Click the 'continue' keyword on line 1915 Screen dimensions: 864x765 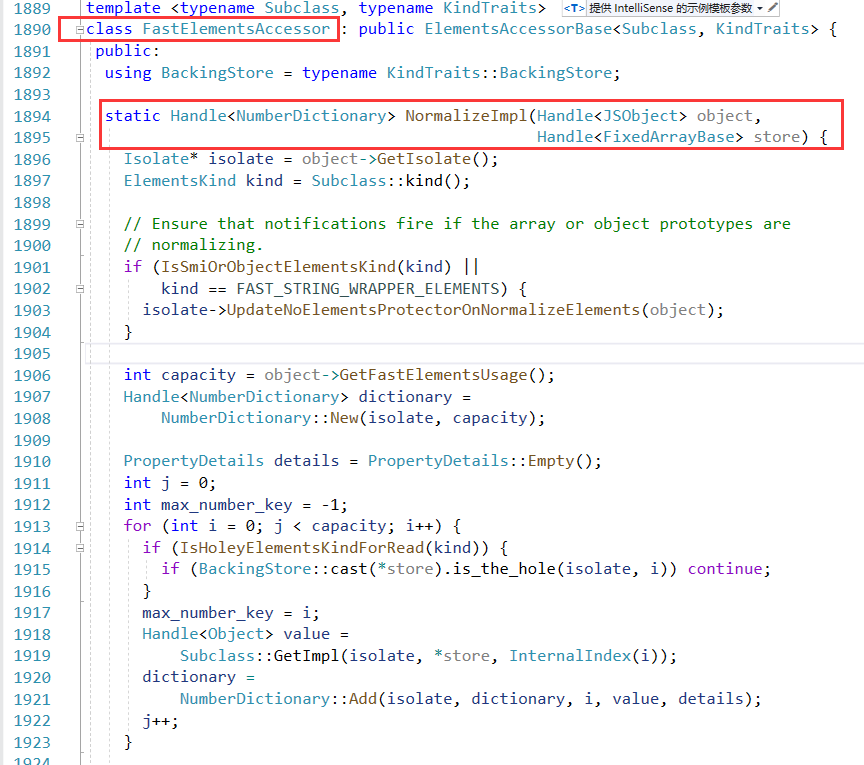click(725, 569)
